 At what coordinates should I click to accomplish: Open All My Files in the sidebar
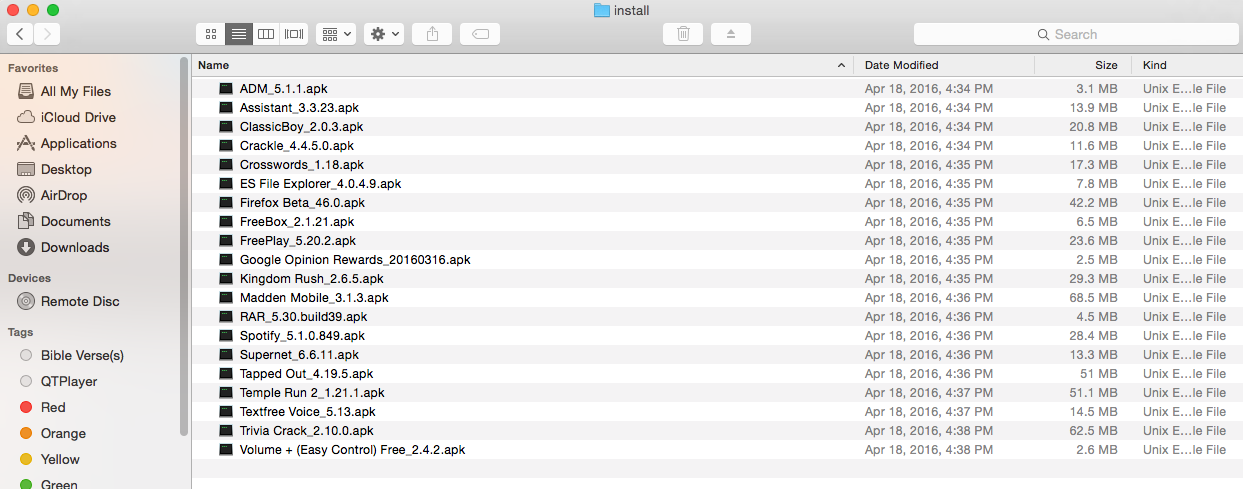tap(75, 91)
